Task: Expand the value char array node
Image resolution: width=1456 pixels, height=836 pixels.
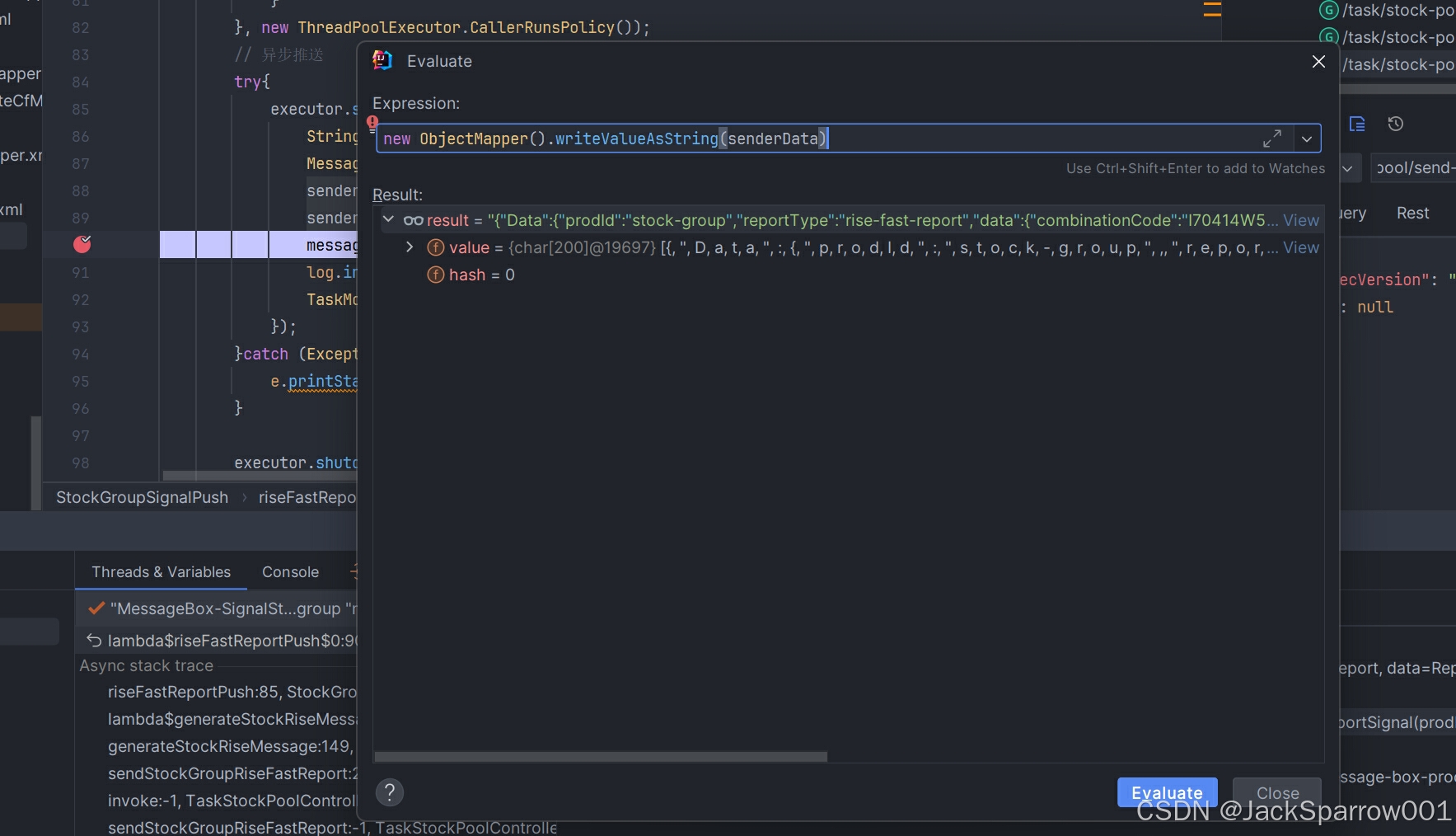Action: pyautogui.click(x=410, y=247)
